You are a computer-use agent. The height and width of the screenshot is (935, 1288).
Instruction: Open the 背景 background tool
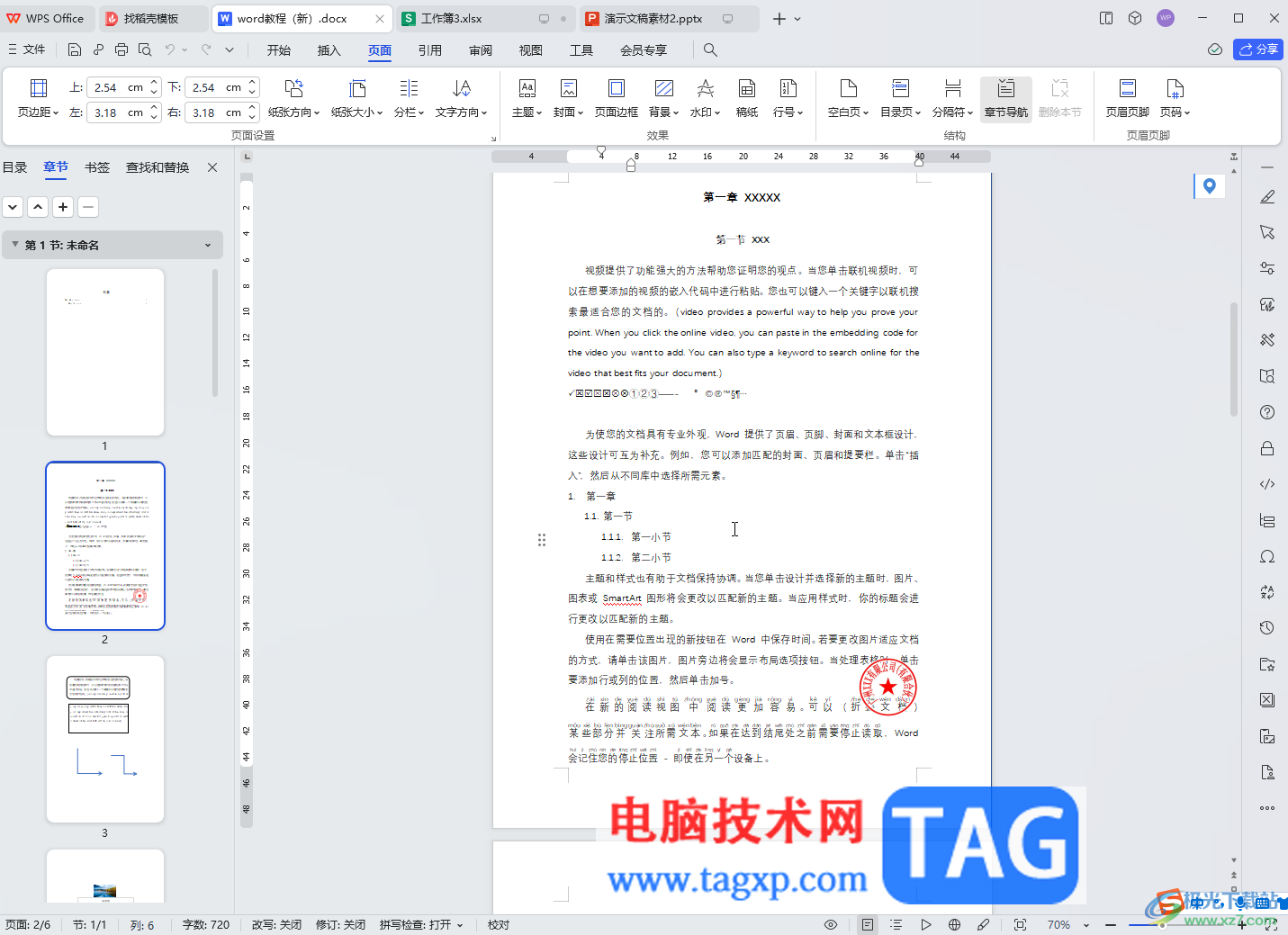tap(663, 98)
